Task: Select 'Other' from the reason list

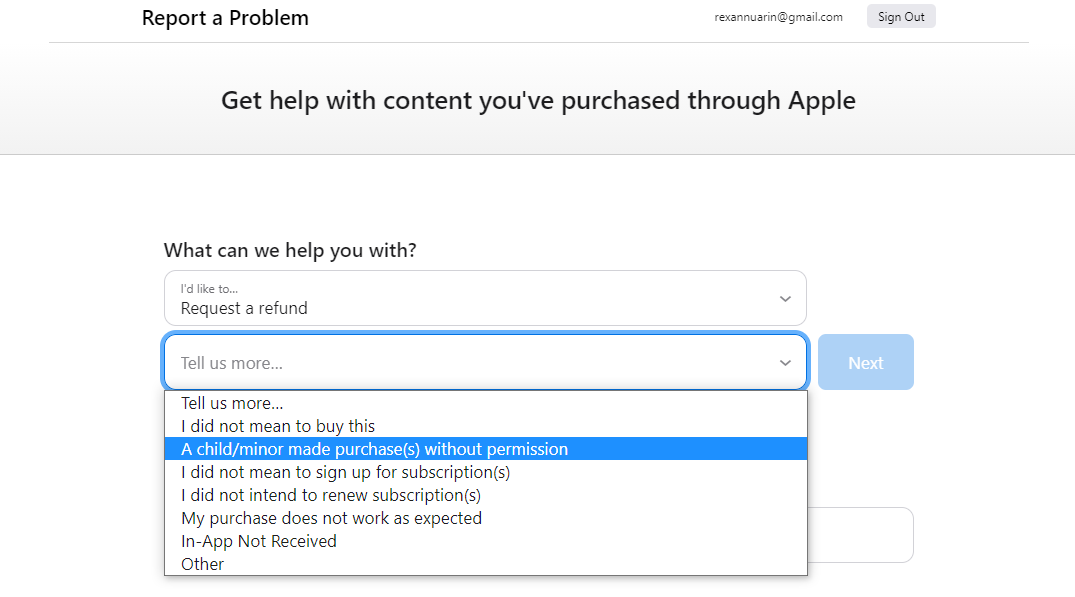Action: [202, 564]
